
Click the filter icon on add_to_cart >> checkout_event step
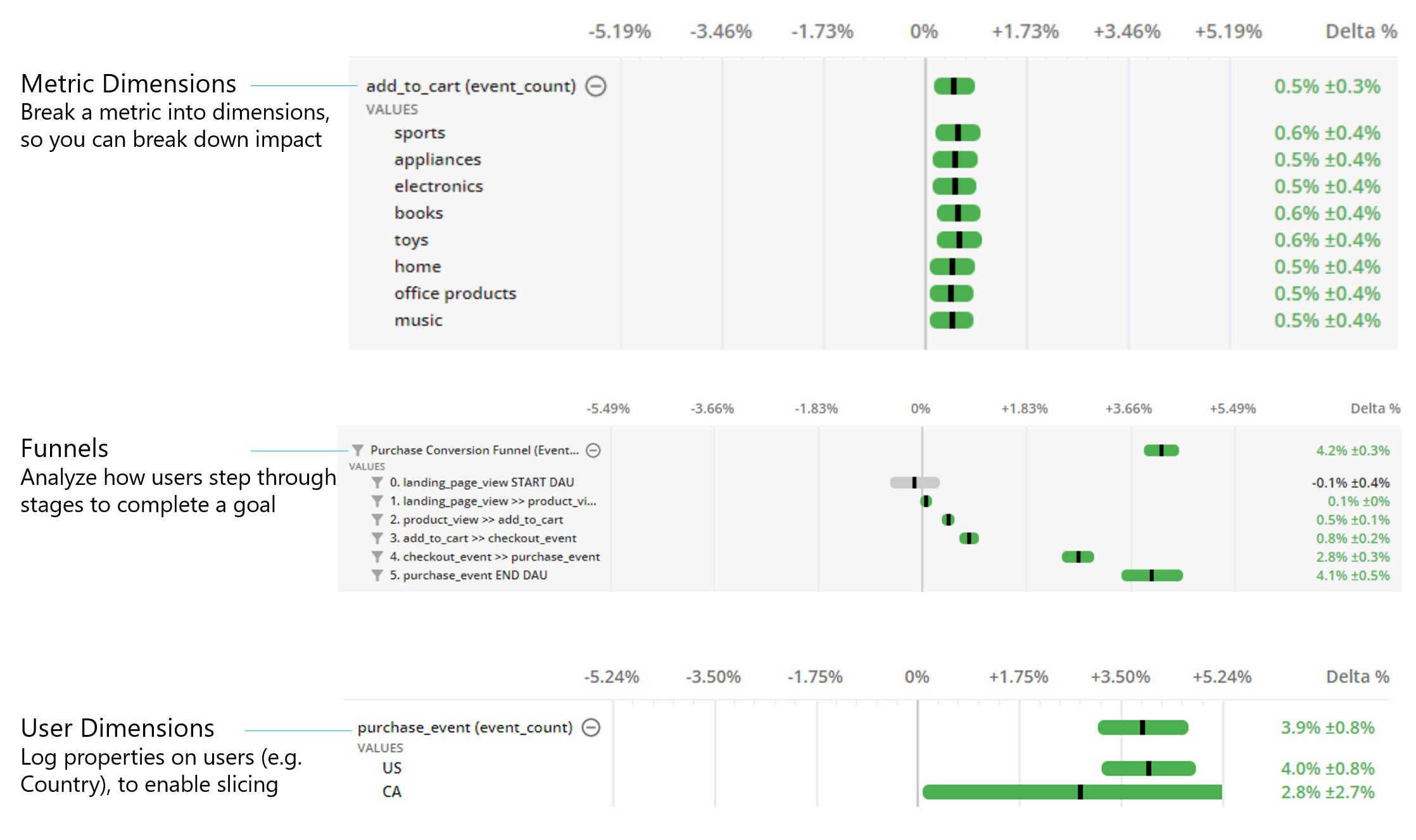pos(376,539)
